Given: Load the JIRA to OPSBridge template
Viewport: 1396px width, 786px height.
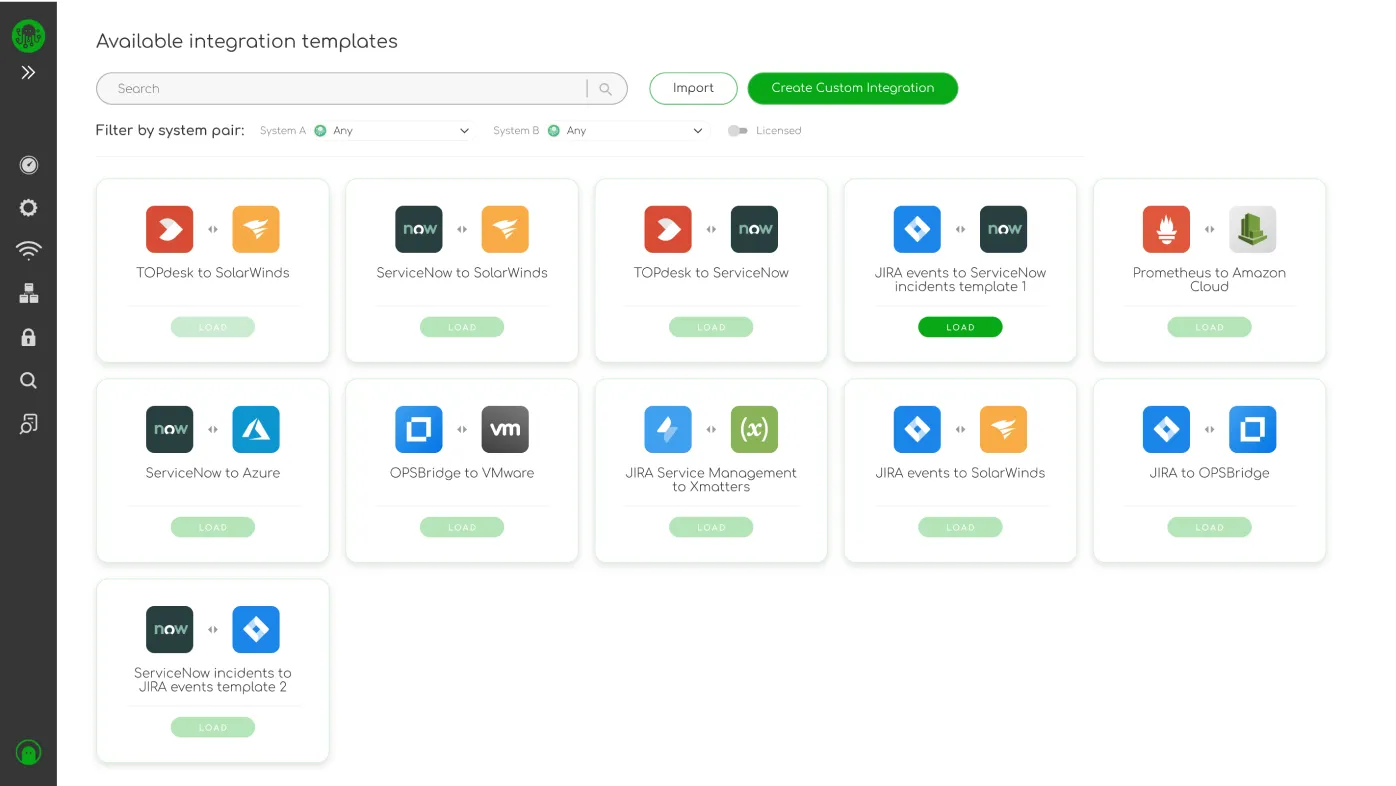Looking at the screenshot, I should tap(1209, 527).
